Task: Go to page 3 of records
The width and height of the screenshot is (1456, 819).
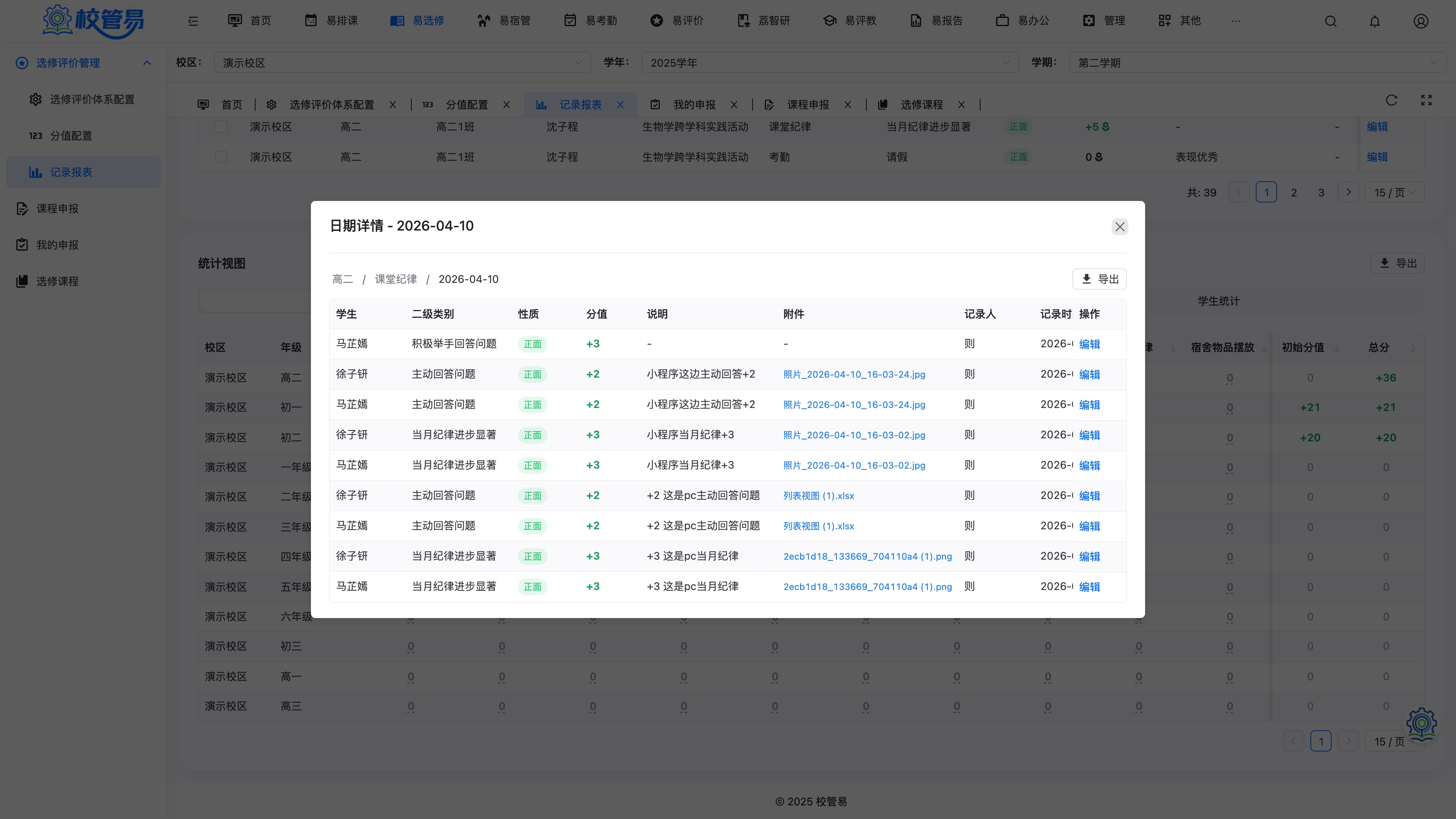Action: (1321, 193)
